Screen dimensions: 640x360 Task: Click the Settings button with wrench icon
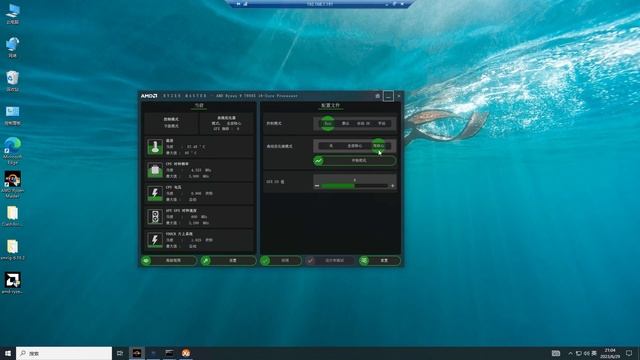tap(229, 260)
